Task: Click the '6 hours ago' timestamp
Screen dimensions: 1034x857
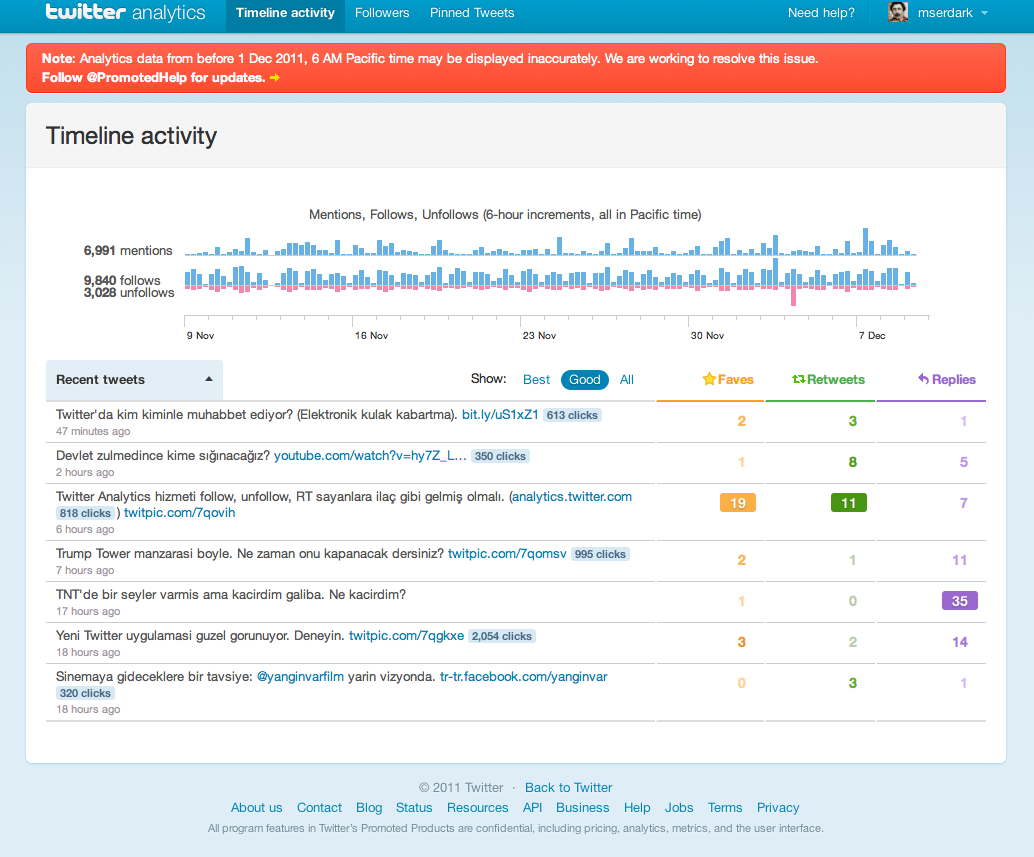Action: tap(85, 529)
